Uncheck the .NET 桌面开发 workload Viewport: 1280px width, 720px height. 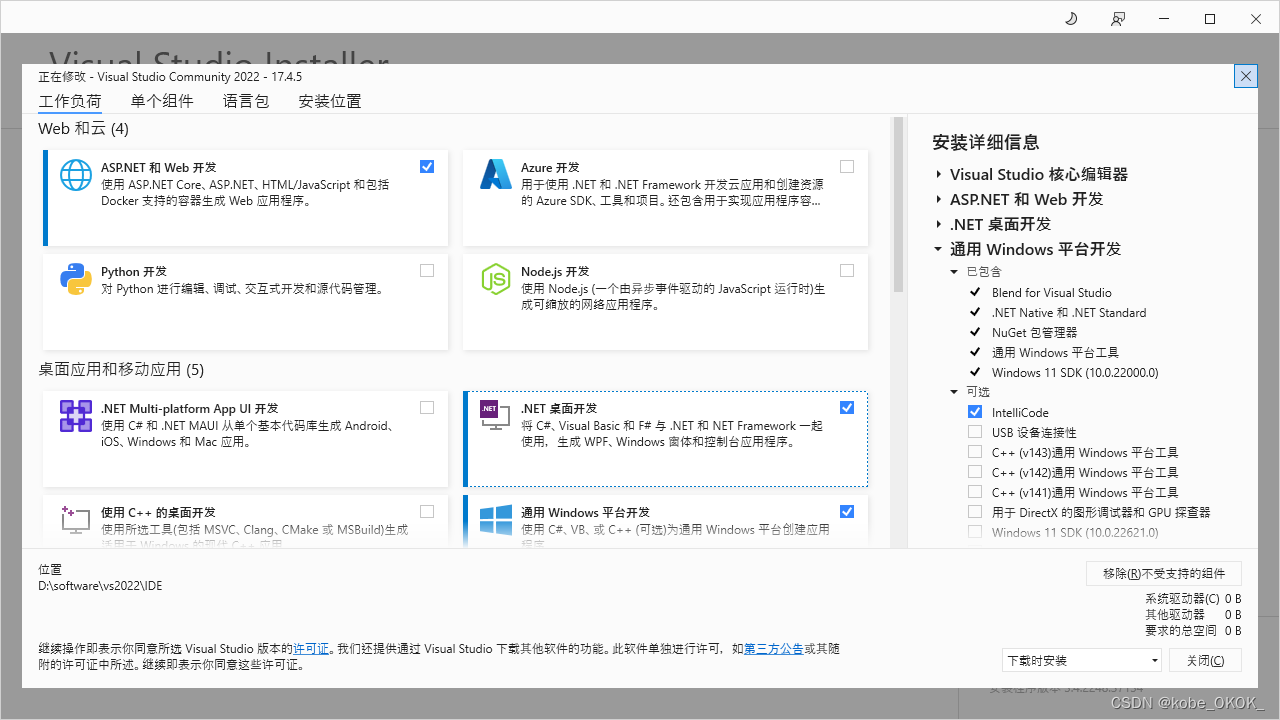click(847, 407)
